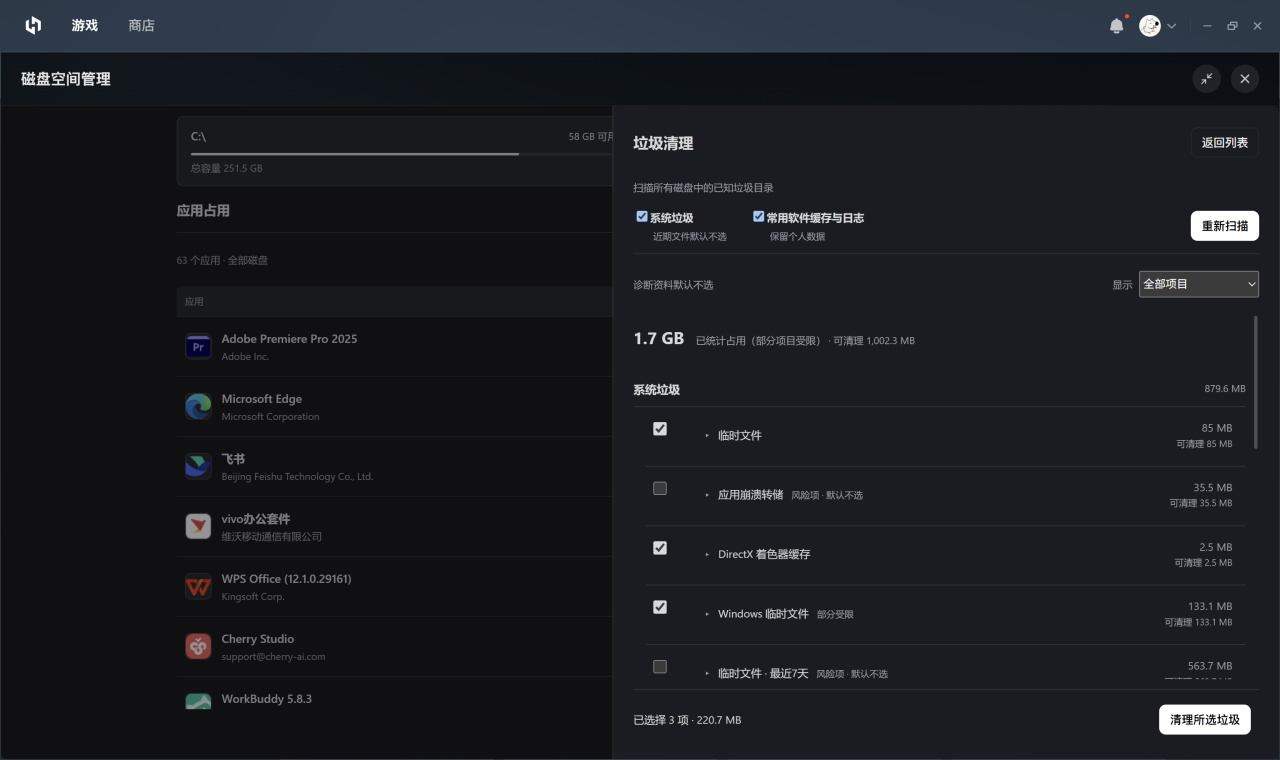Click the 系统垃圾 section heading
The image size is (1280, 760).
click(657, 390)
